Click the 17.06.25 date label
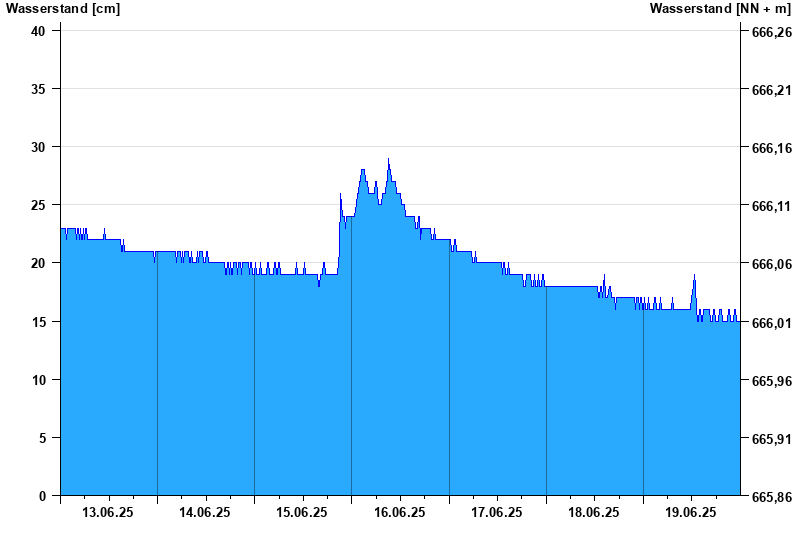Screen dimensions: 800x550 (497, 512)
